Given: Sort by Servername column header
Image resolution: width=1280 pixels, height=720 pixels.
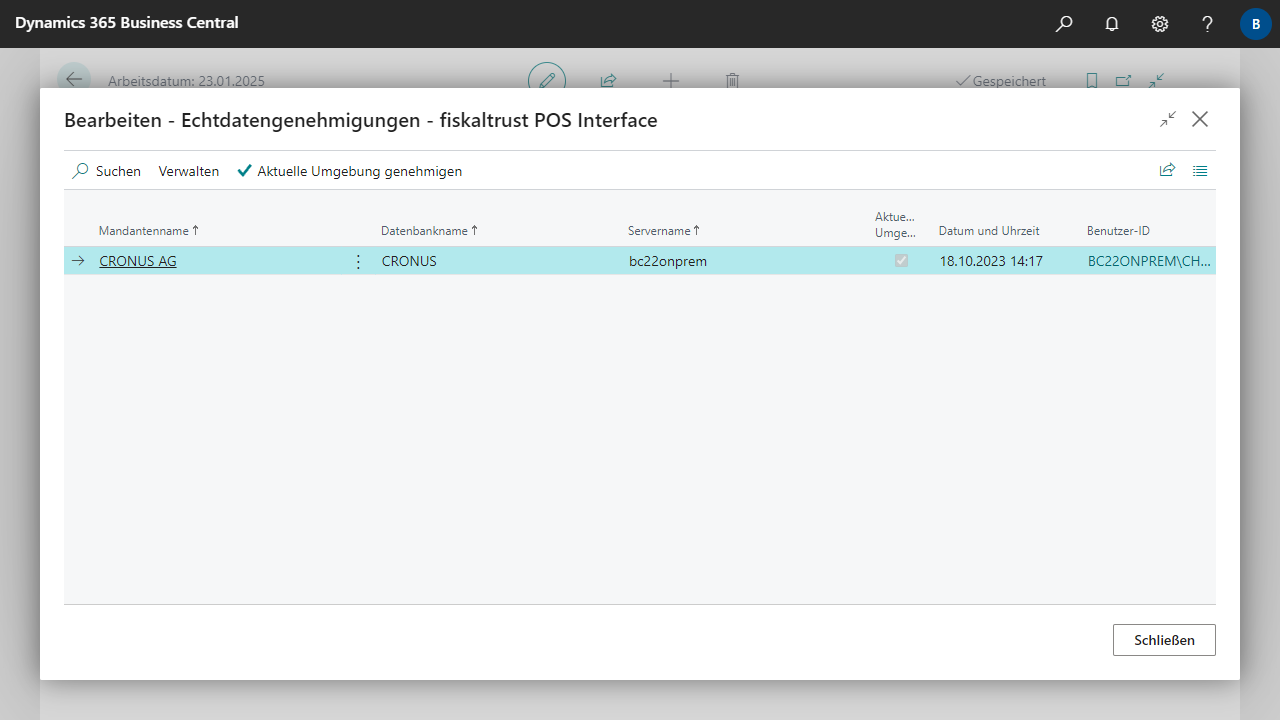Looking at the screenshot, I should (x=664, y=231).
